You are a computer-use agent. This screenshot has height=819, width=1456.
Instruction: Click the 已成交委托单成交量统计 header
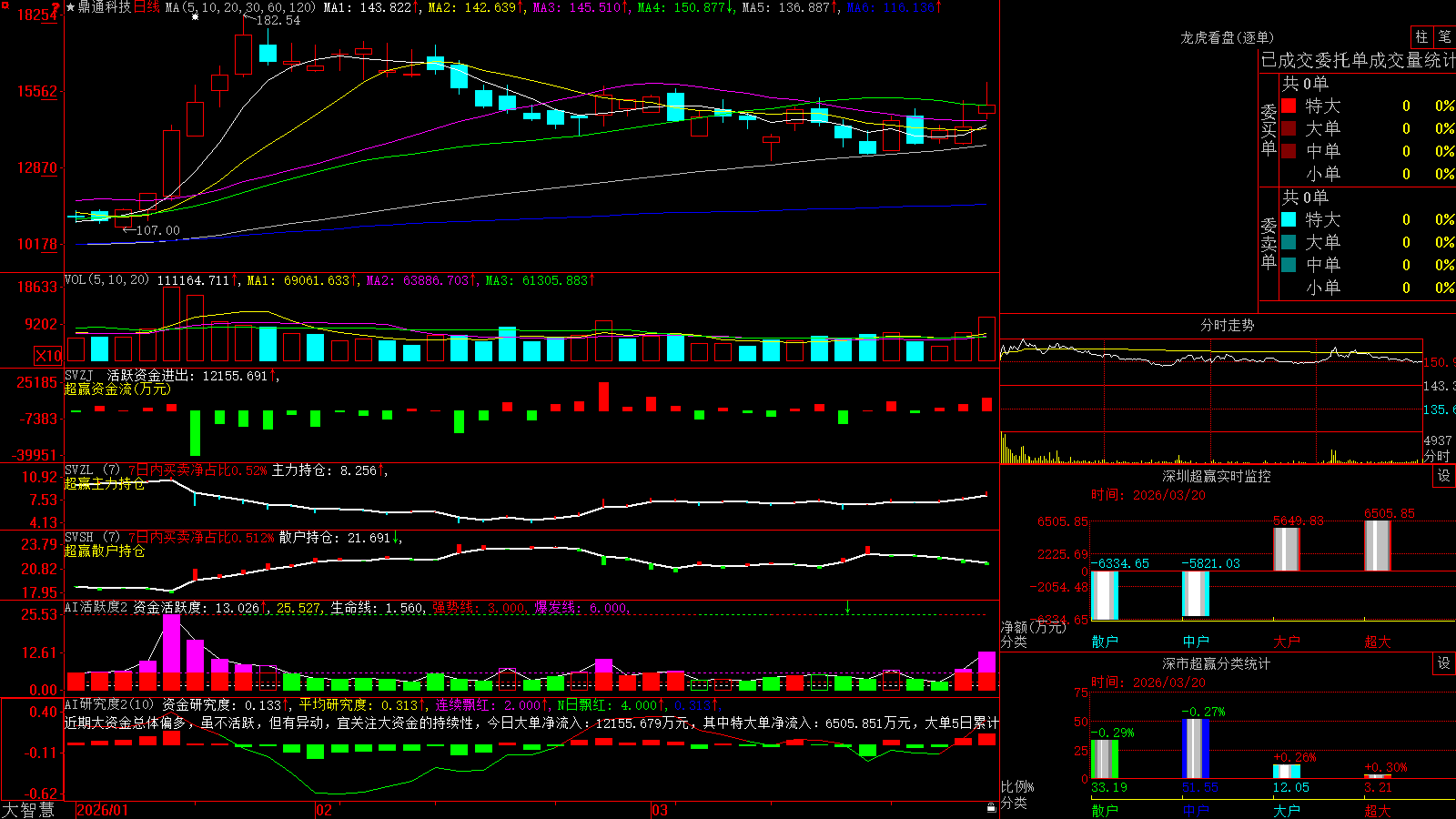tap(1358, 60)
